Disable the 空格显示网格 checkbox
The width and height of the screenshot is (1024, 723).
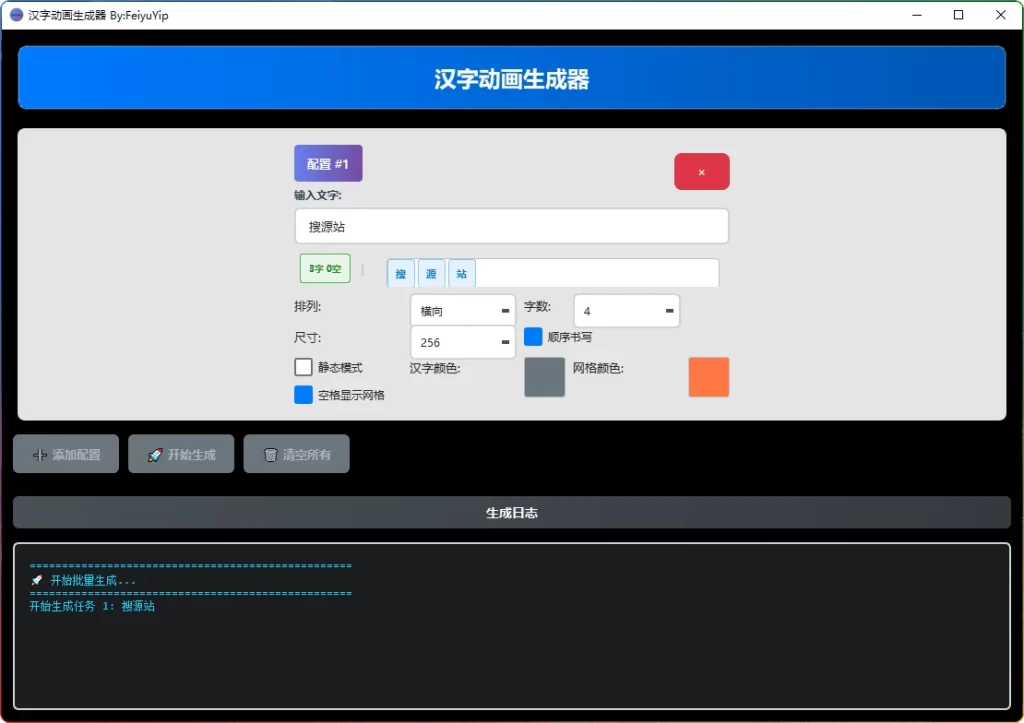coord(303,394)
